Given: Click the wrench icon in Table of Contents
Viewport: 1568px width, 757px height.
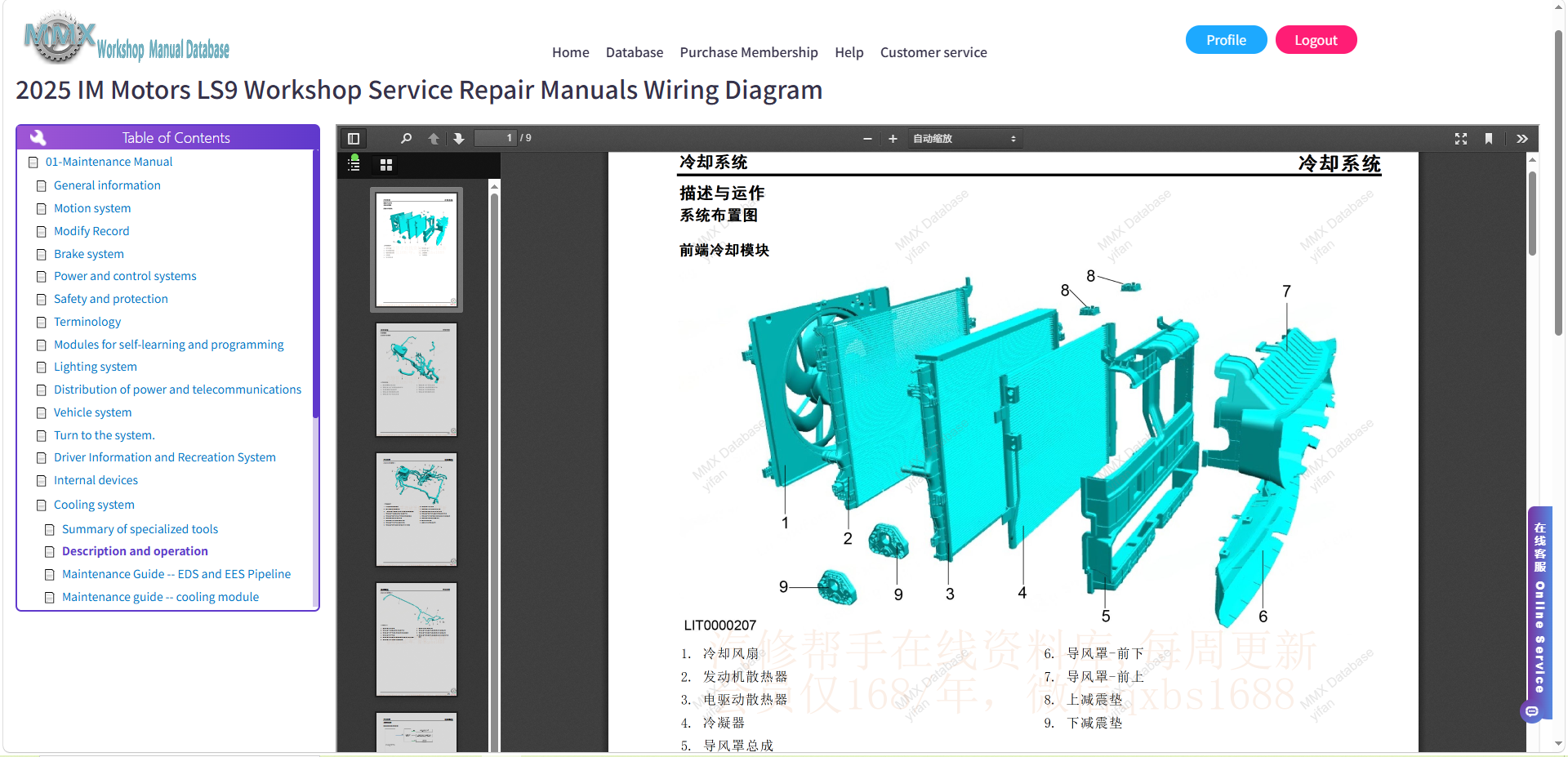Looking at the screenshot, I should 38,137.
